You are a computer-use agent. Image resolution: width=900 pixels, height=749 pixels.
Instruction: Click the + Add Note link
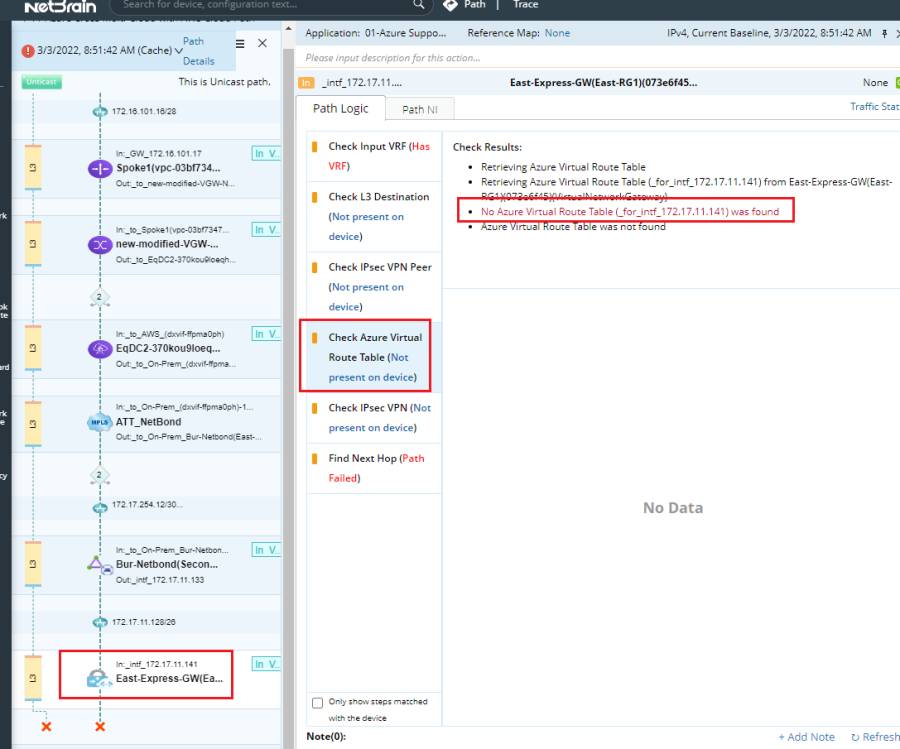tap(806, 737)
